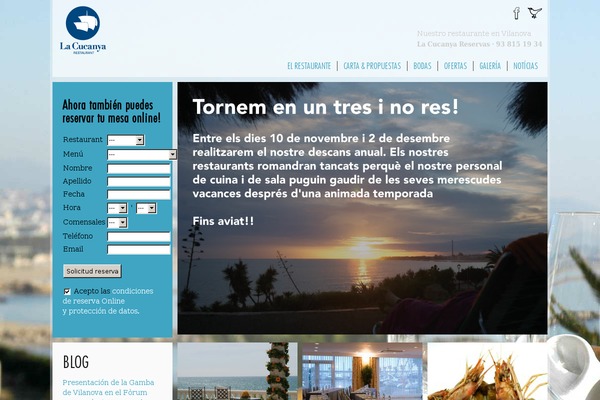The height and width of the screenshot is (400, 600).
Task: Focus the Teléfono input field
Action: tap(139, 237)
